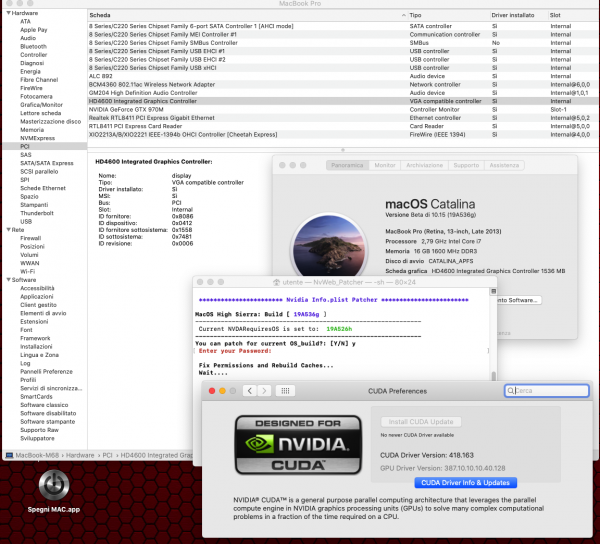Switch to the Archiviazione tab

coord(424,165)
